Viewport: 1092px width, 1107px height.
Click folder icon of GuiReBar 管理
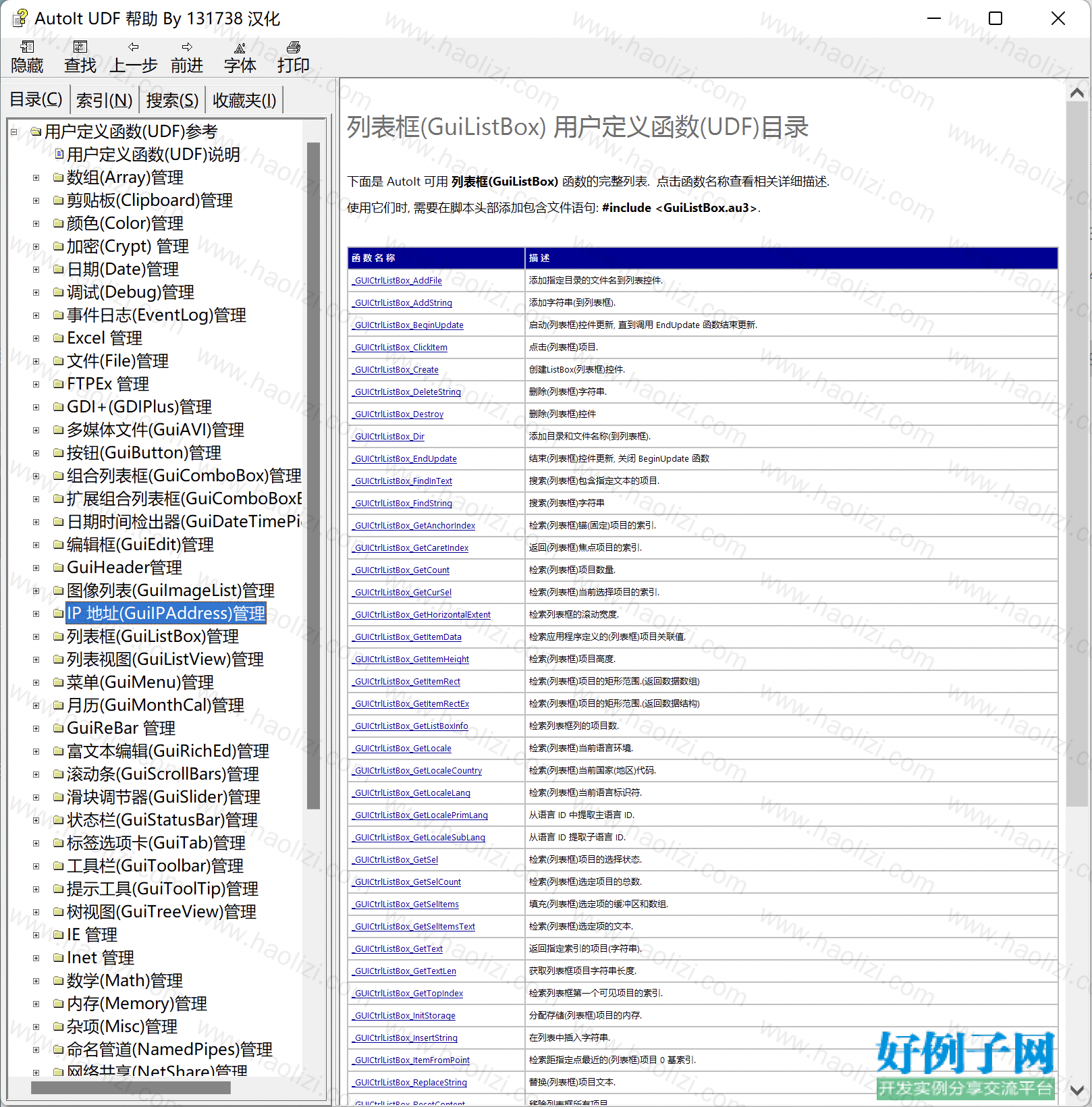(59, 729)
